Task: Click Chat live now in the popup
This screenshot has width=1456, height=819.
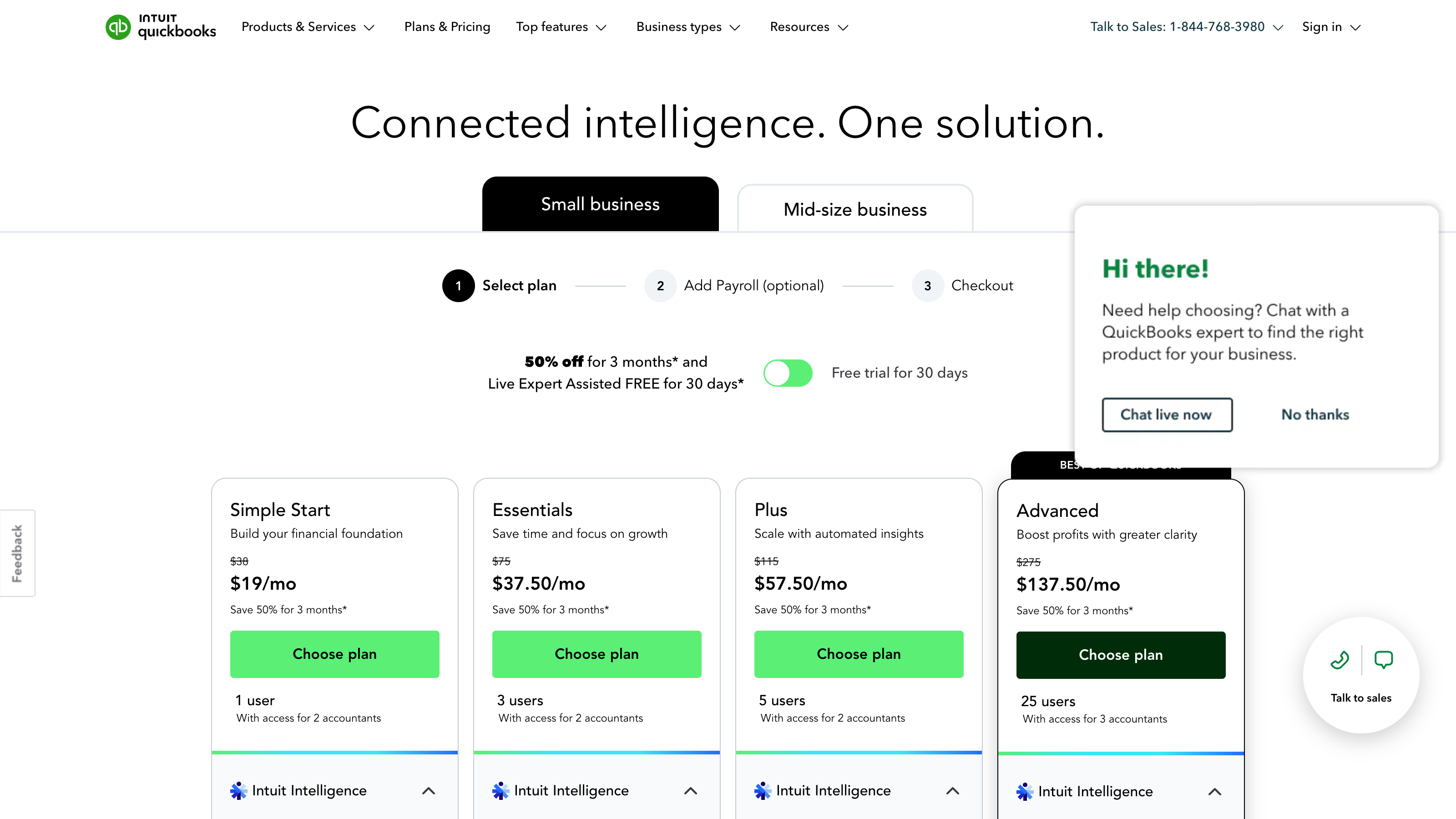Action: point(1167,415)
